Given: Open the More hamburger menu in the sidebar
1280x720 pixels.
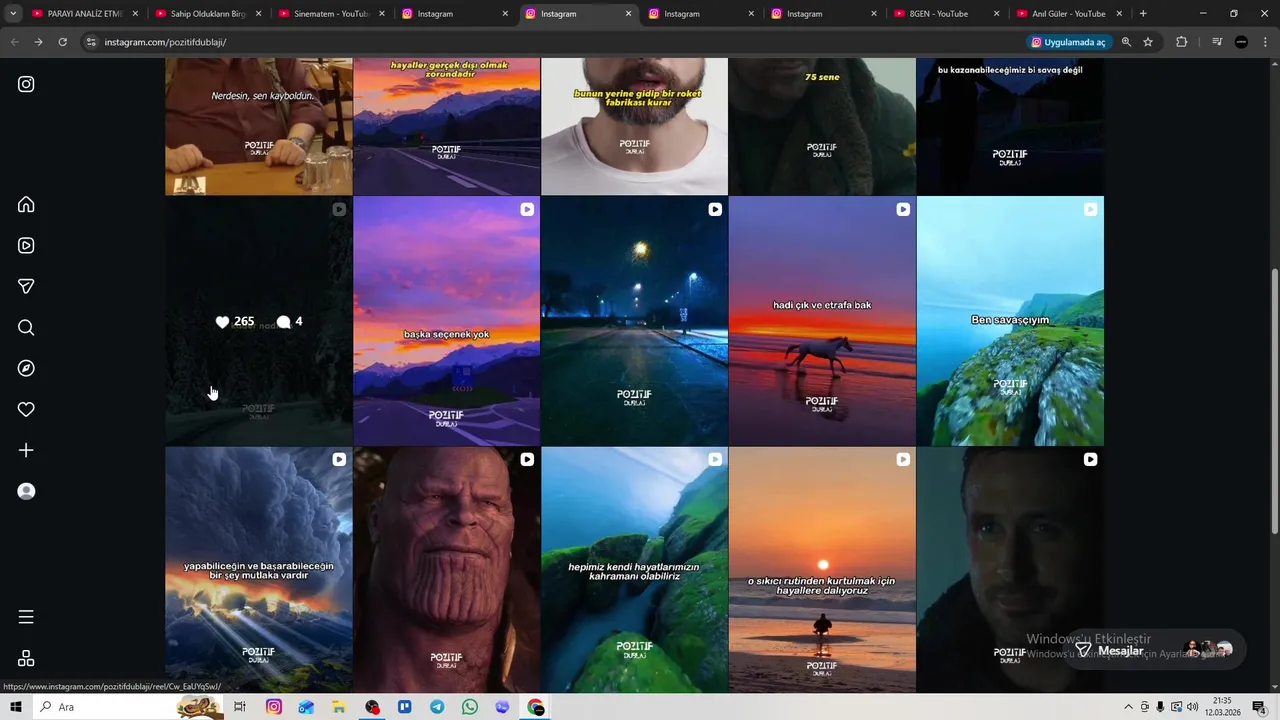Looking at the screenshot, I should point(26,617).
